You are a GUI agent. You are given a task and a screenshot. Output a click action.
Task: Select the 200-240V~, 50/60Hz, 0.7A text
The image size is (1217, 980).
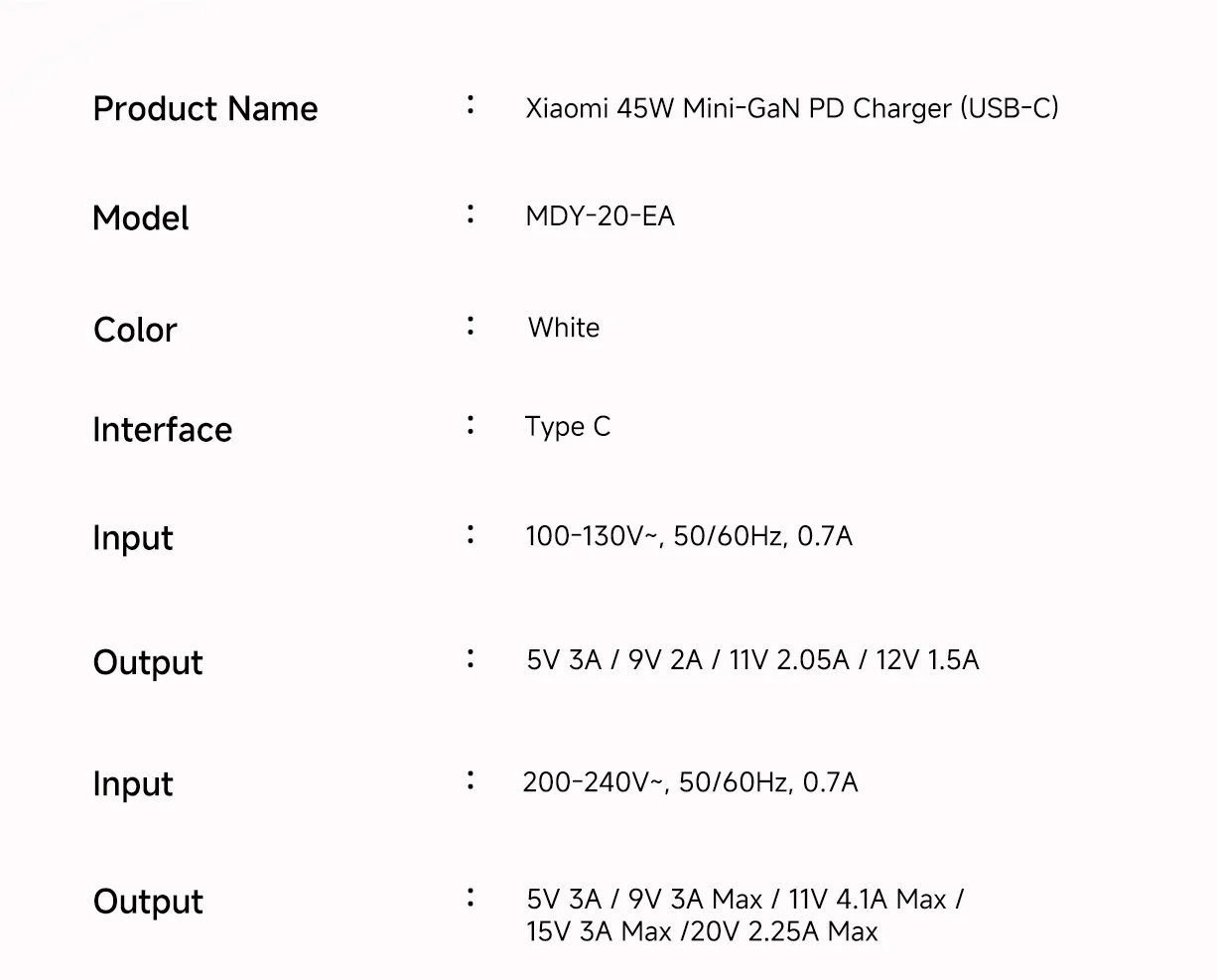coord(690,783)
